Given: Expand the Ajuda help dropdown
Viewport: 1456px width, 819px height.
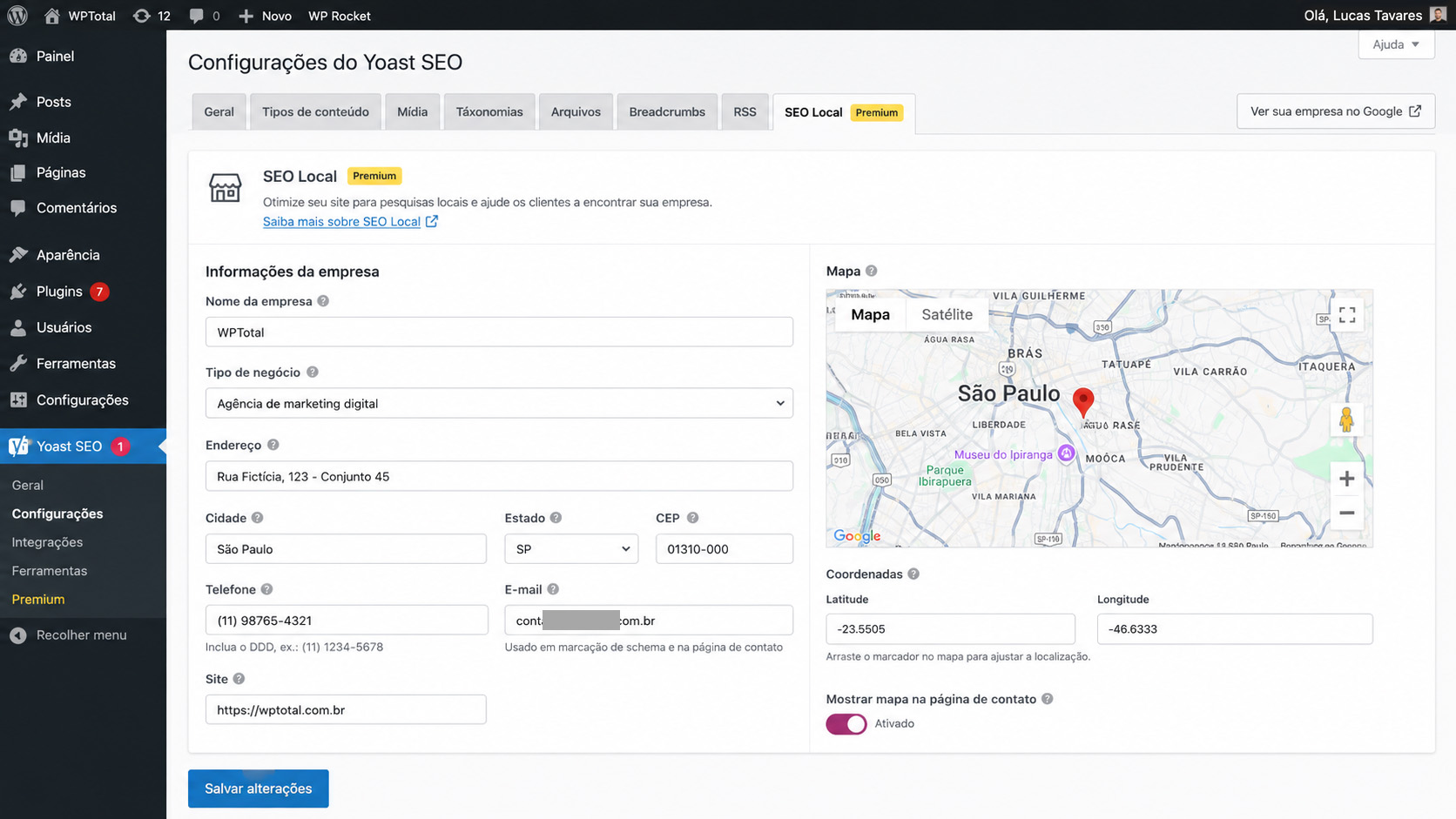Looking at the screenshot, I should click(1396, 44).
